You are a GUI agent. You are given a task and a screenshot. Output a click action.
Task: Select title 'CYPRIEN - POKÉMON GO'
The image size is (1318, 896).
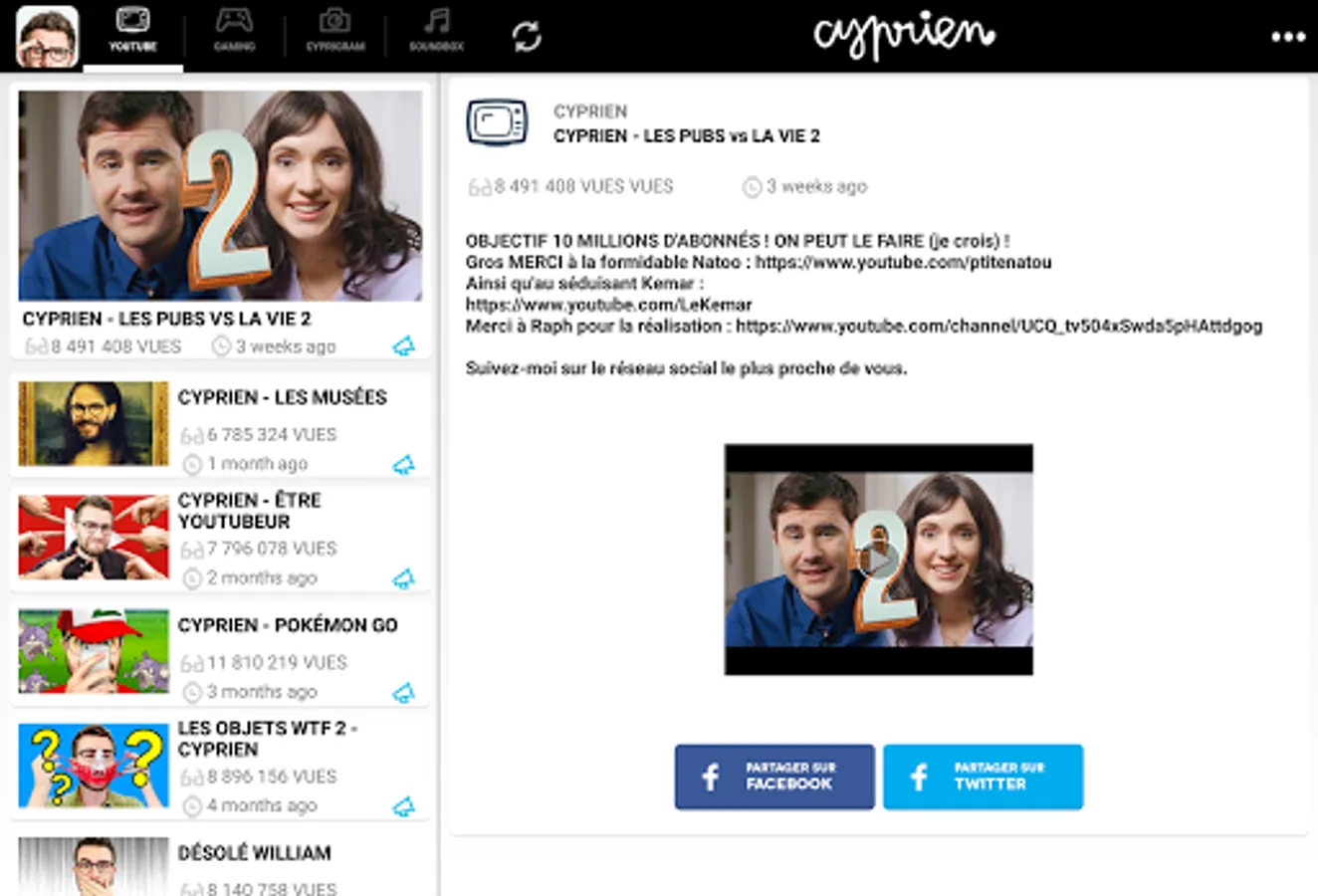[288, 625]
